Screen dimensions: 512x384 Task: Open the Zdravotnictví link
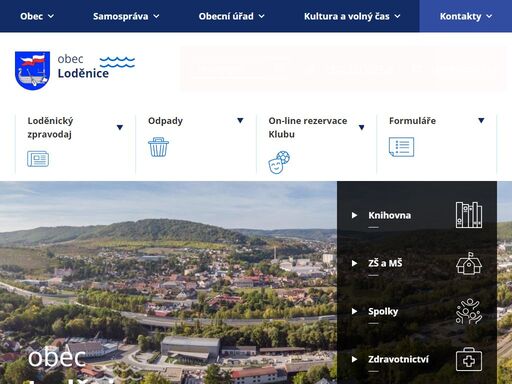(x=398, y=359)
